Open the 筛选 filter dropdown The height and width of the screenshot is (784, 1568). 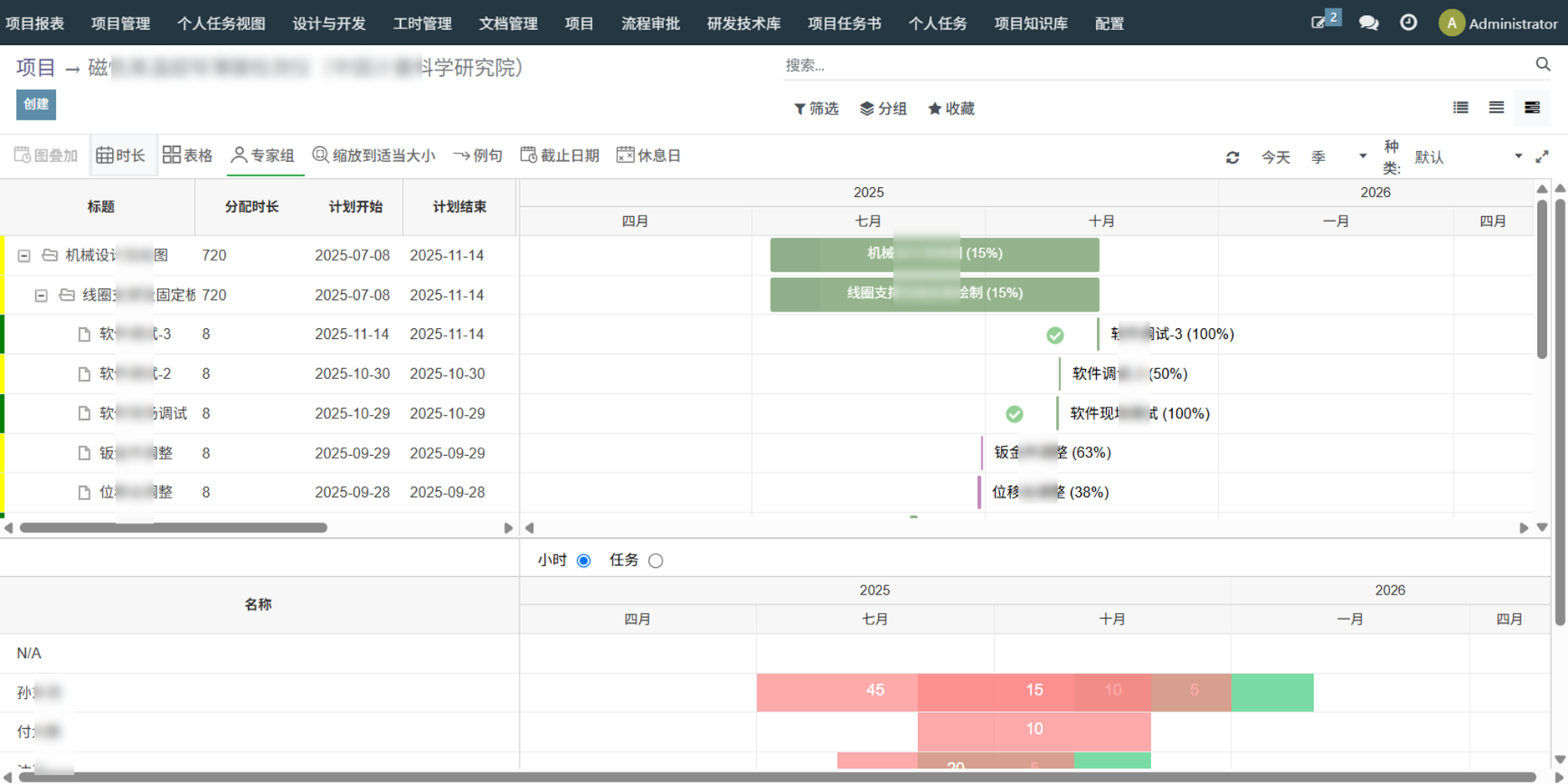click(x=816, y=109)
